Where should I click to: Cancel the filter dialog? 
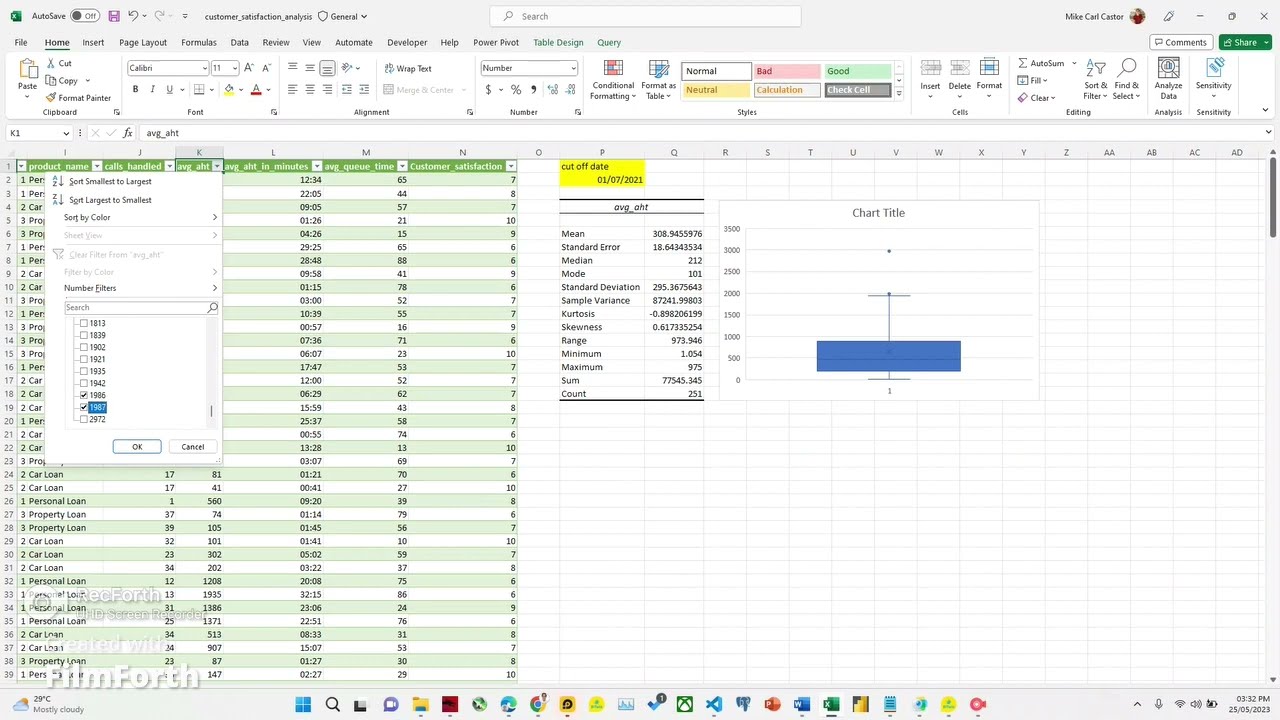(192, 447)
